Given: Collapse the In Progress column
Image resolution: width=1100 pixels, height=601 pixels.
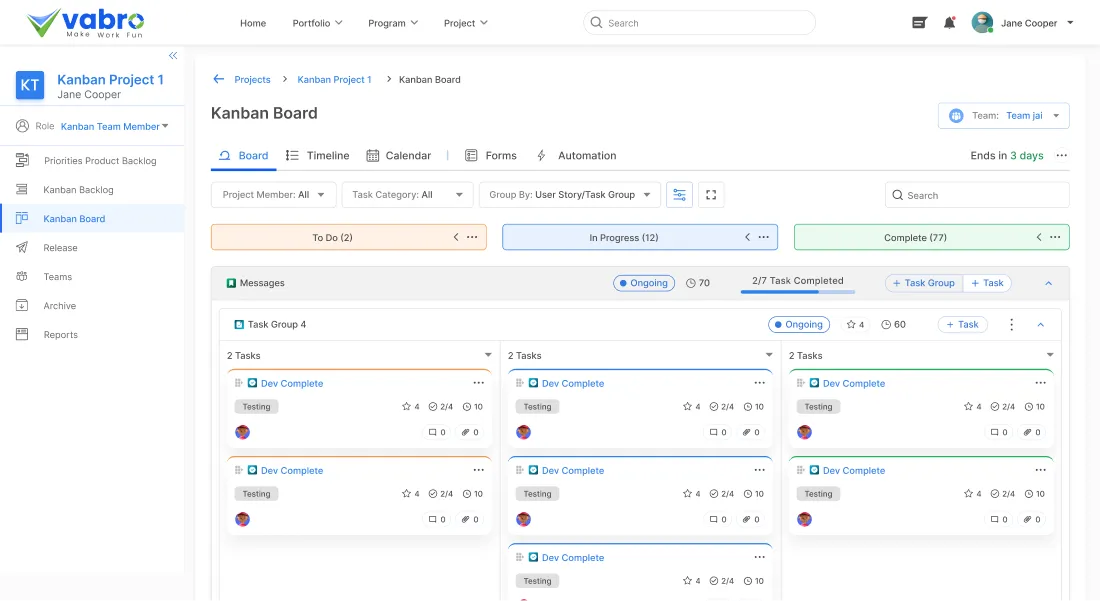Looking at the screenshot, I should [x=747, y=238].
